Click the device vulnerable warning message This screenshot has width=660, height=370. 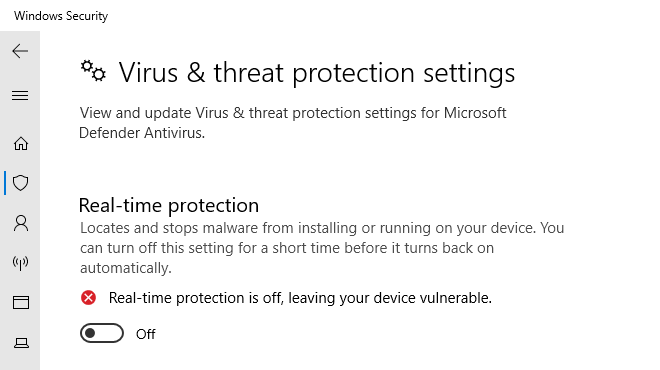300,298
